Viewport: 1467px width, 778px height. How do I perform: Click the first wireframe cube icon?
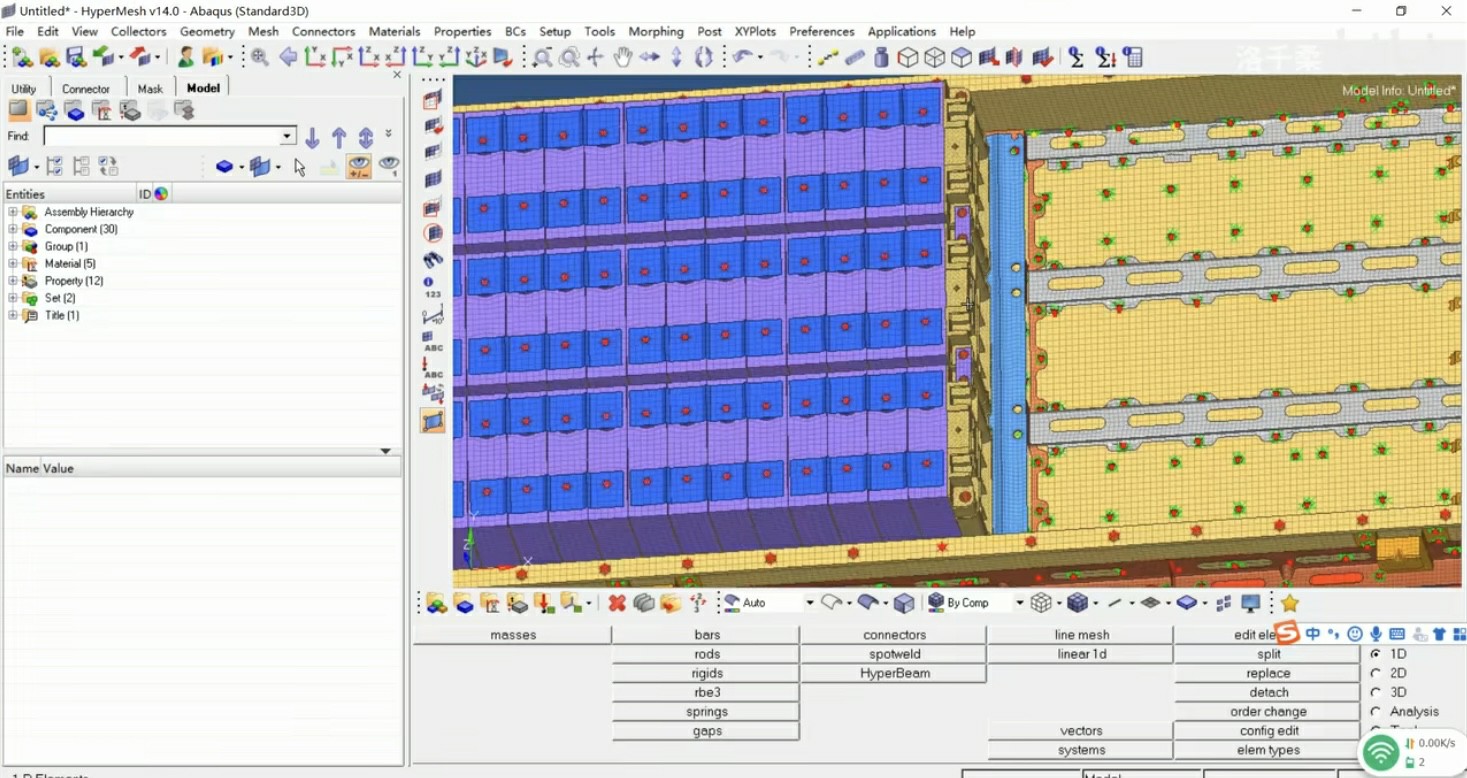coord(907,57)
